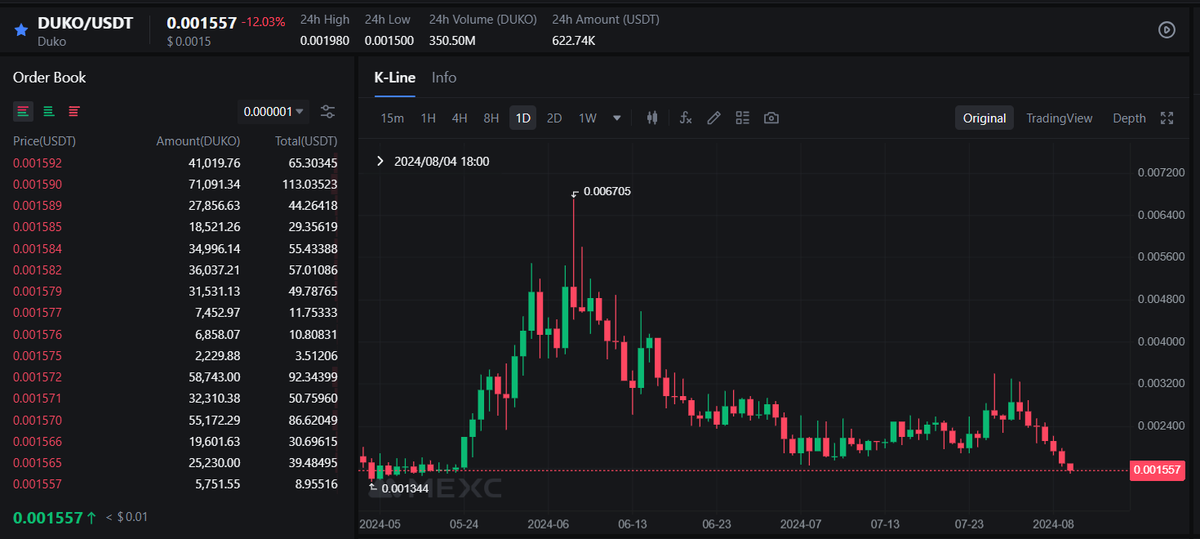The image size is (1200, 539).
Task: Click the total 113.03523 in order book
Action: coord(309,184)
